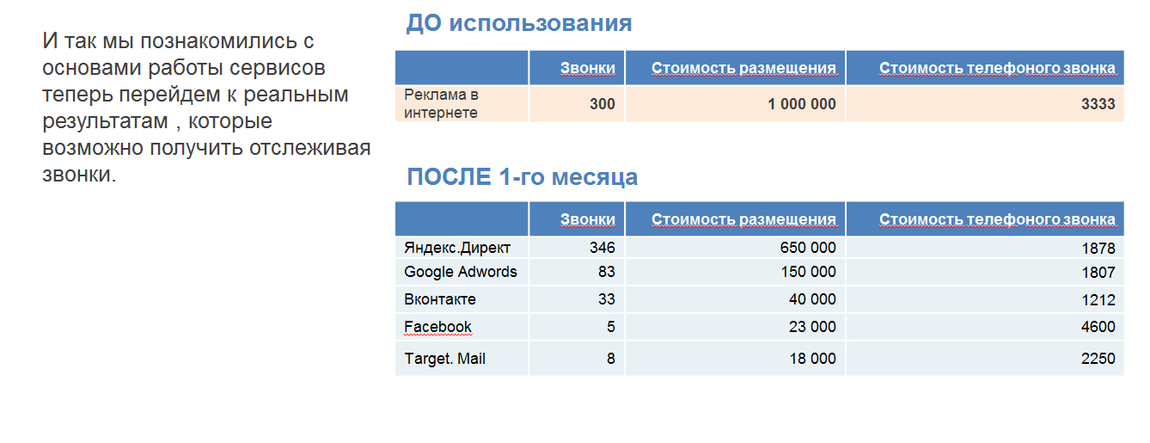Click the calls value 8 in Target. Mail row

[611, 359]
